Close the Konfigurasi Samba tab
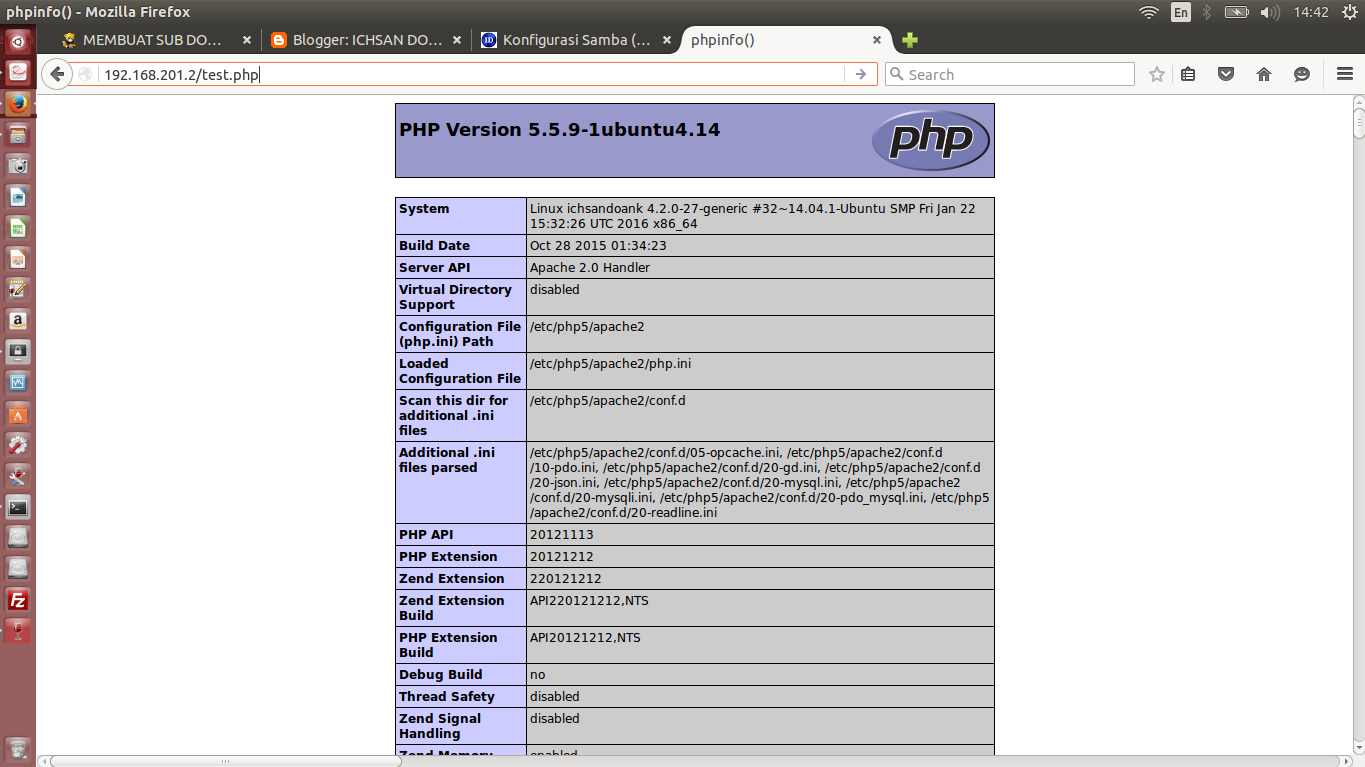Screen dimensions: 1365x767 coord(667,40)
